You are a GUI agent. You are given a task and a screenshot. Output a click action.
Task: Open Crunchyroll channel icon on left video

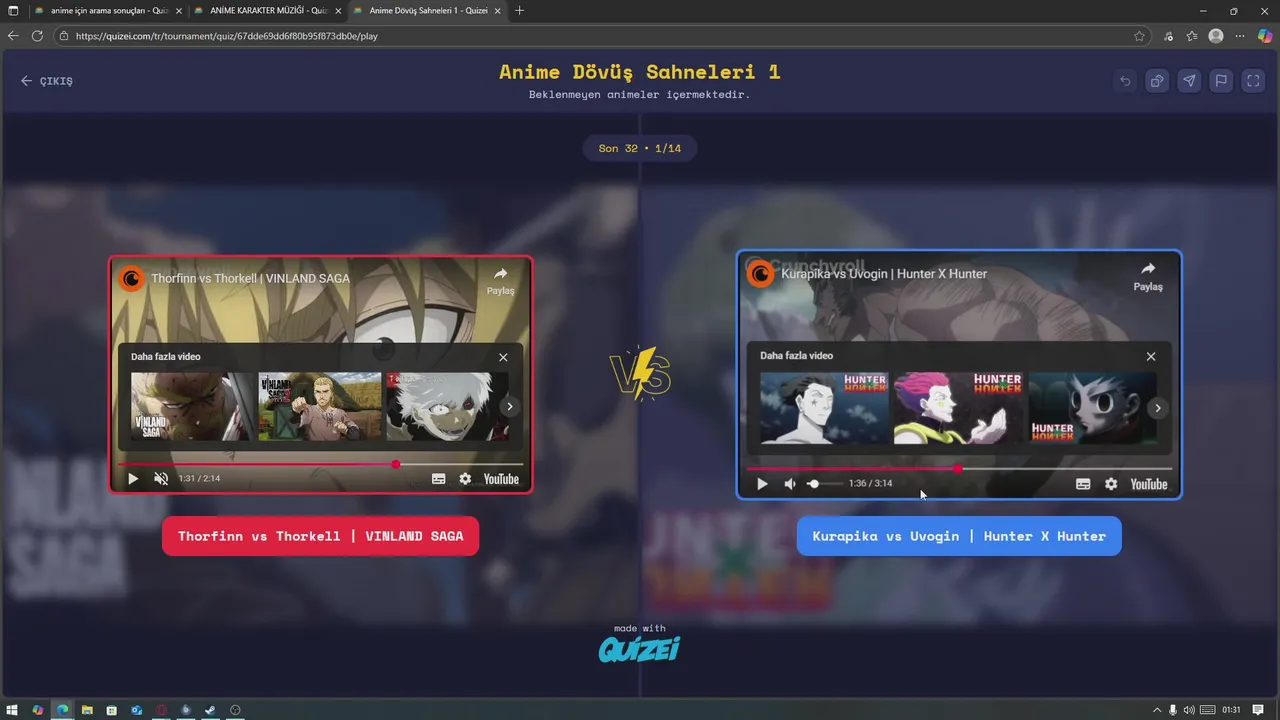[x=131, y=278]
